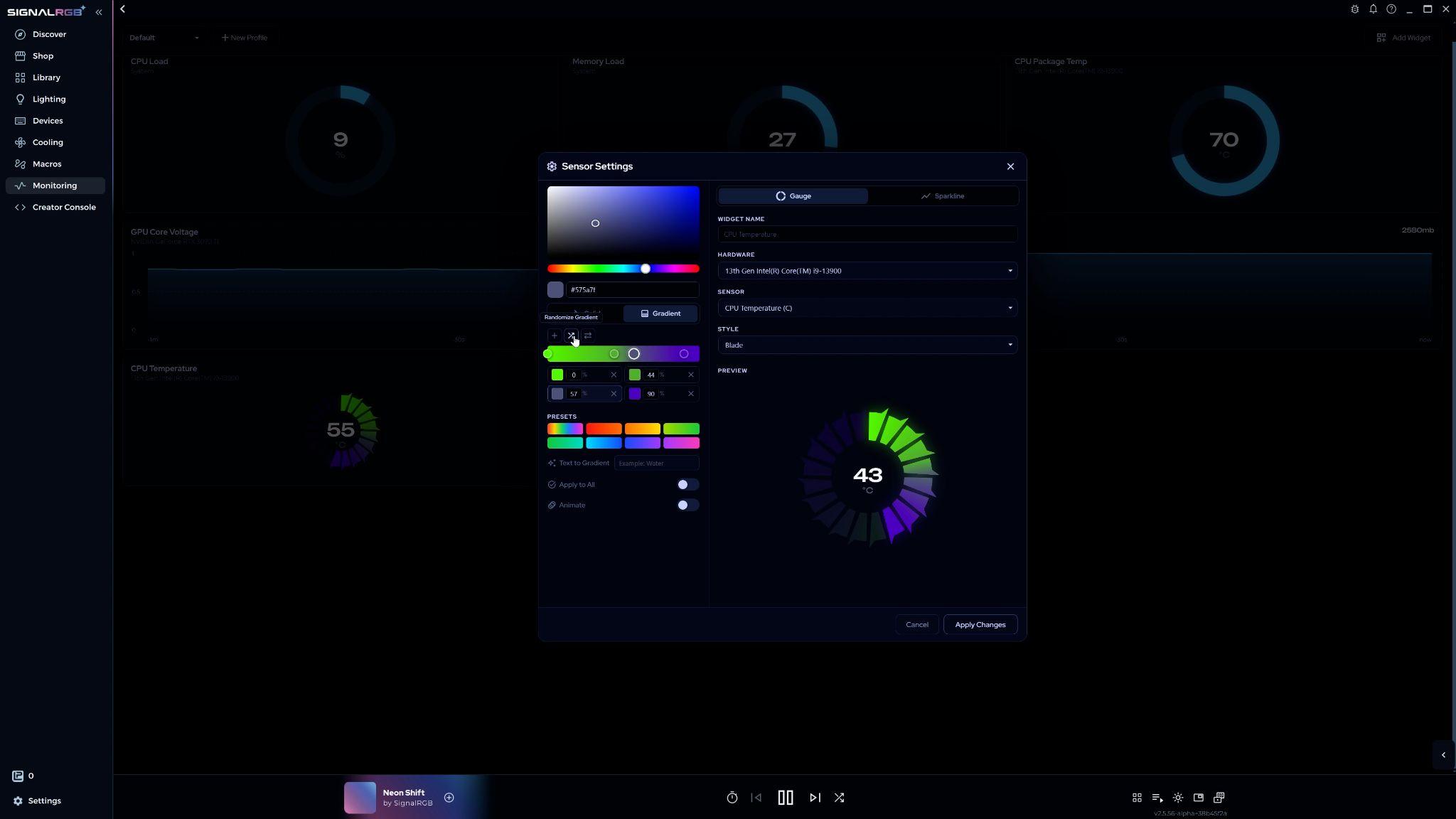The image size is (1456, 819).
Task: Click Apply Changes
Action: pyautogui.click(x=980, y=625)
